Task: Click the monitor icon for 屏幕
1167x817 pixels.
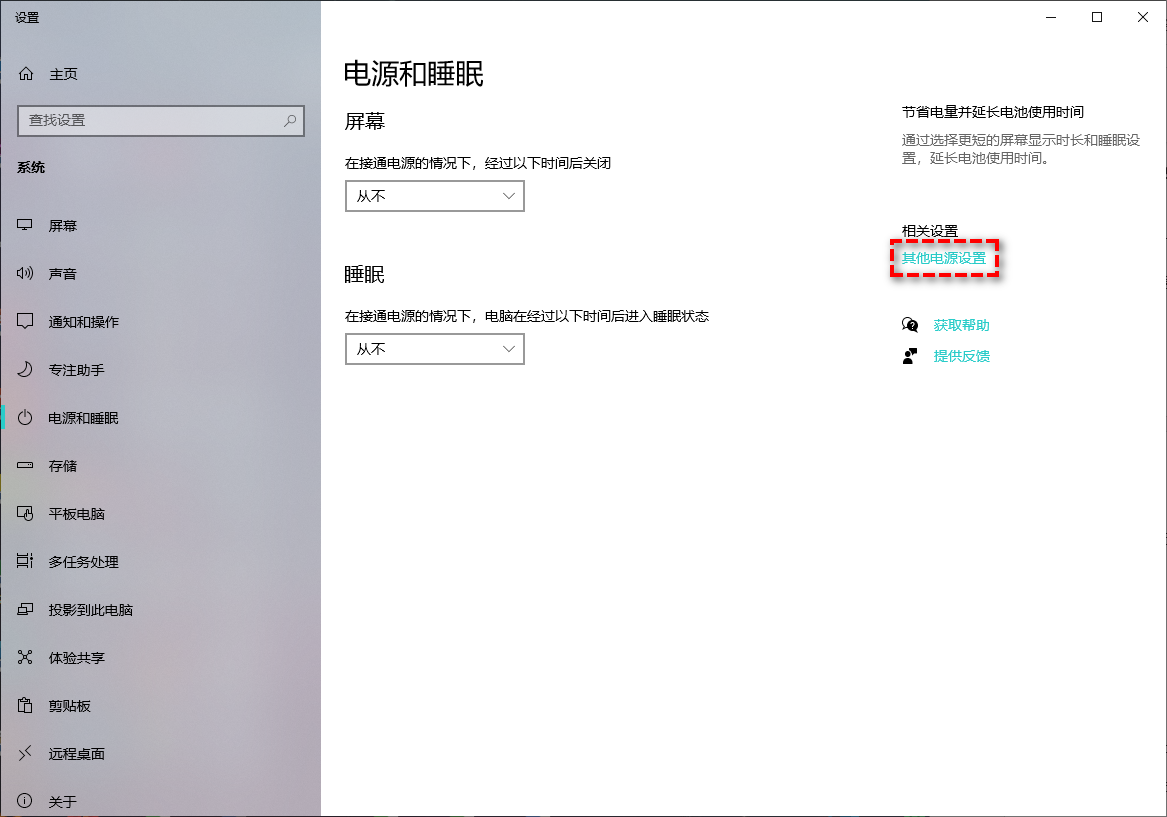Action: [25, 225]
